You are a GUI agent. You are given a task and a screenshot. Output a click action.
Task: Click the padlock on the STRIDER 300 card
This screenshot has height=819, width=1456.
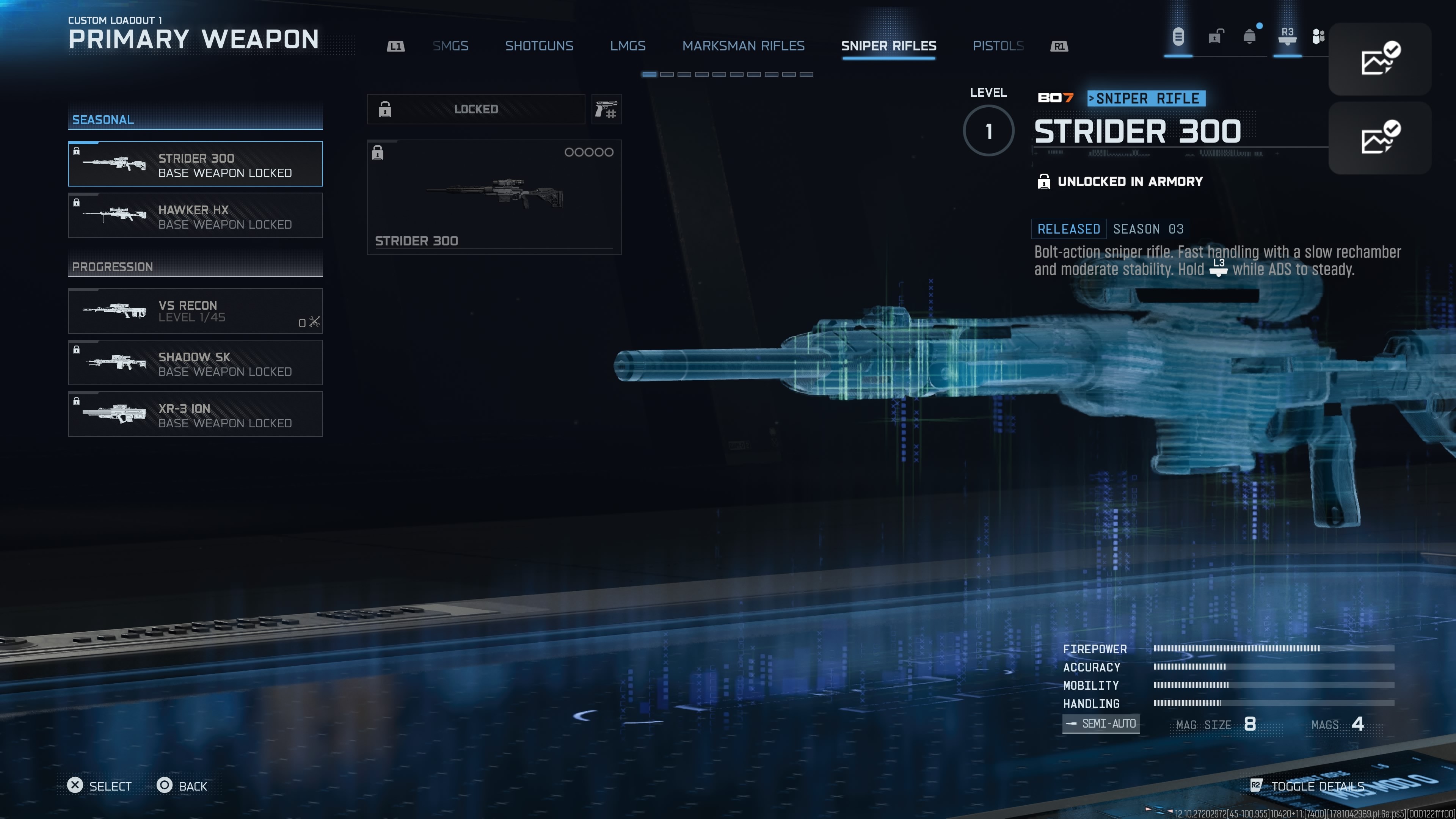click(x=378, y=152)
